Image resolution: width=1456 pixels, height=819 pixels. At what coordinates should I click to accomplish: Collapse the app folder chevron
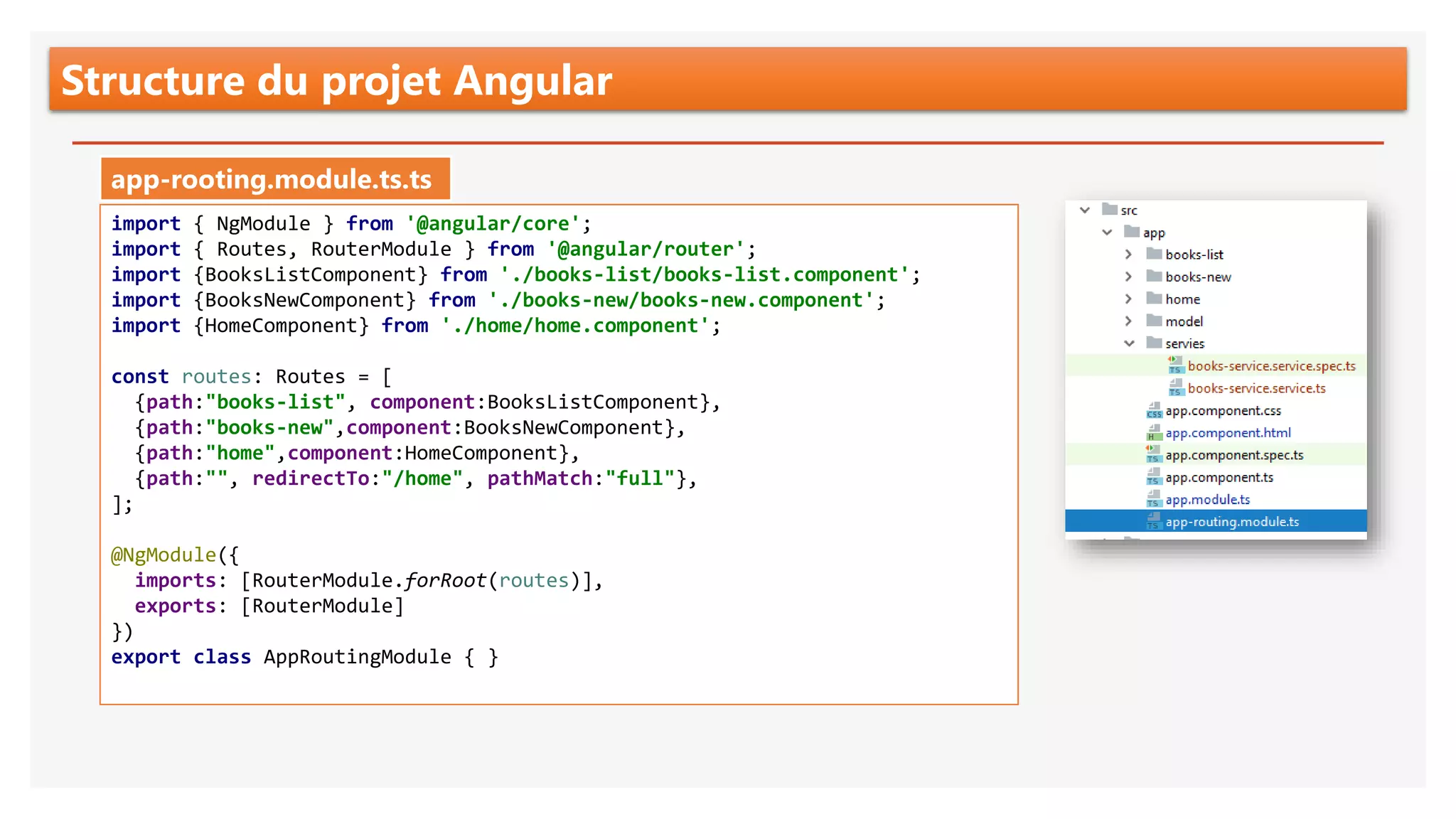[1107, 232]
